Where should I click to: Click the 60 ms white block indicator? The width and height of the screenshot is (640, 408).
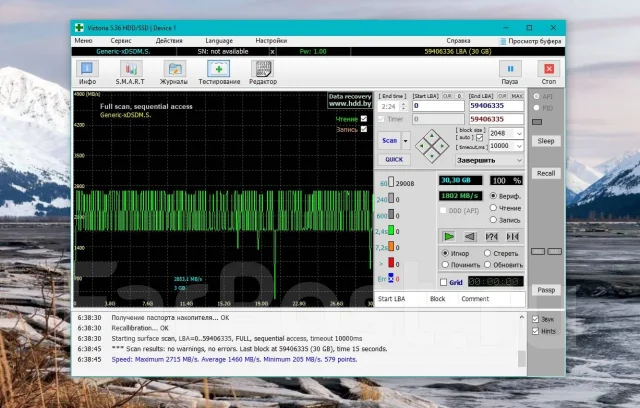(391, 182)
